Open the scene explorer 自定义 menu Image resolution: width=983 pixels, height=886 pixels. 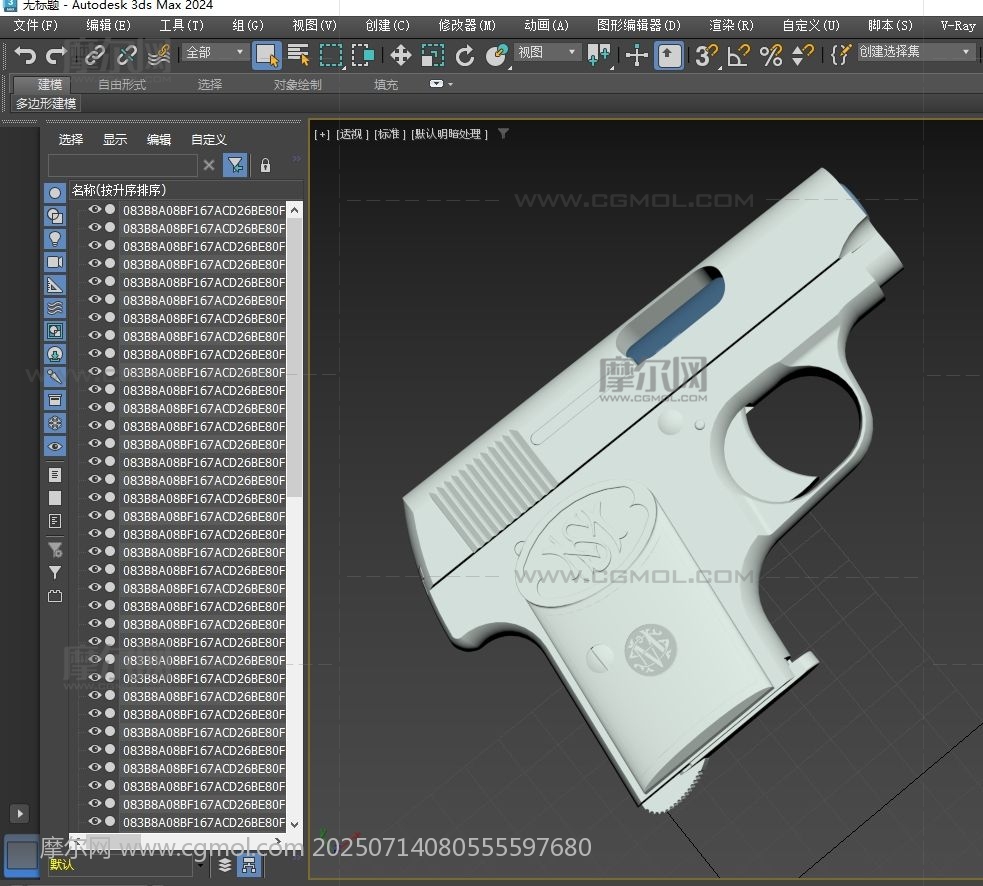click(x=209, y=139)
